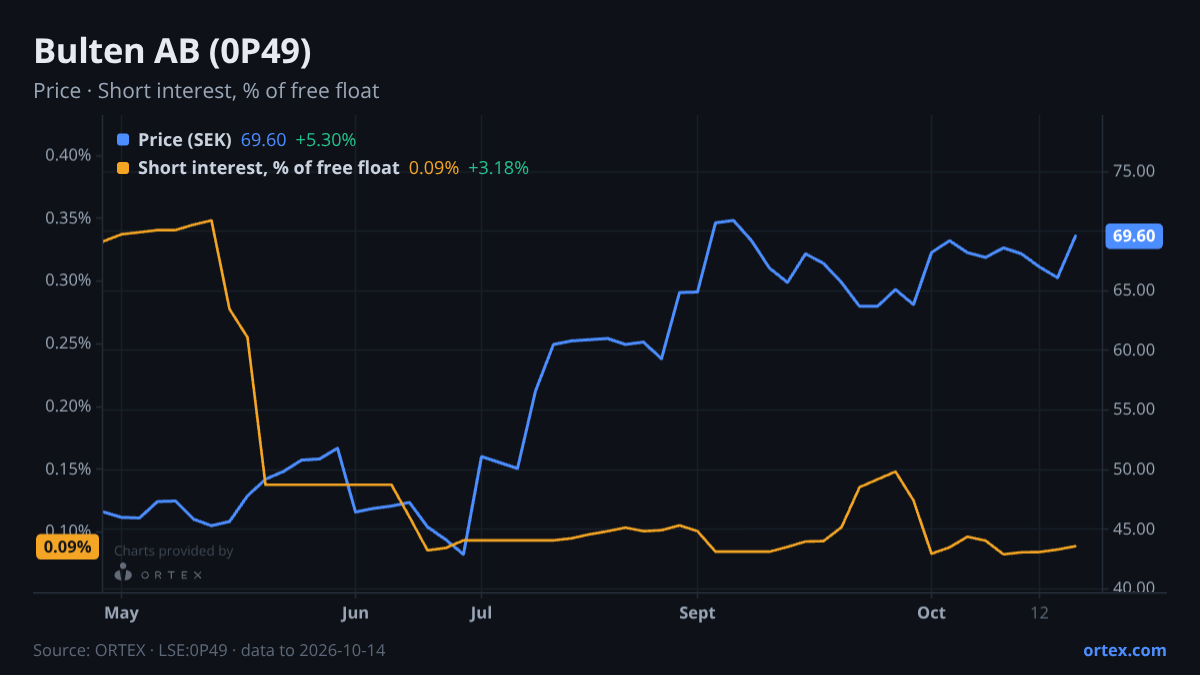Click the 69.60 price axis badge

pos(1133,236)
